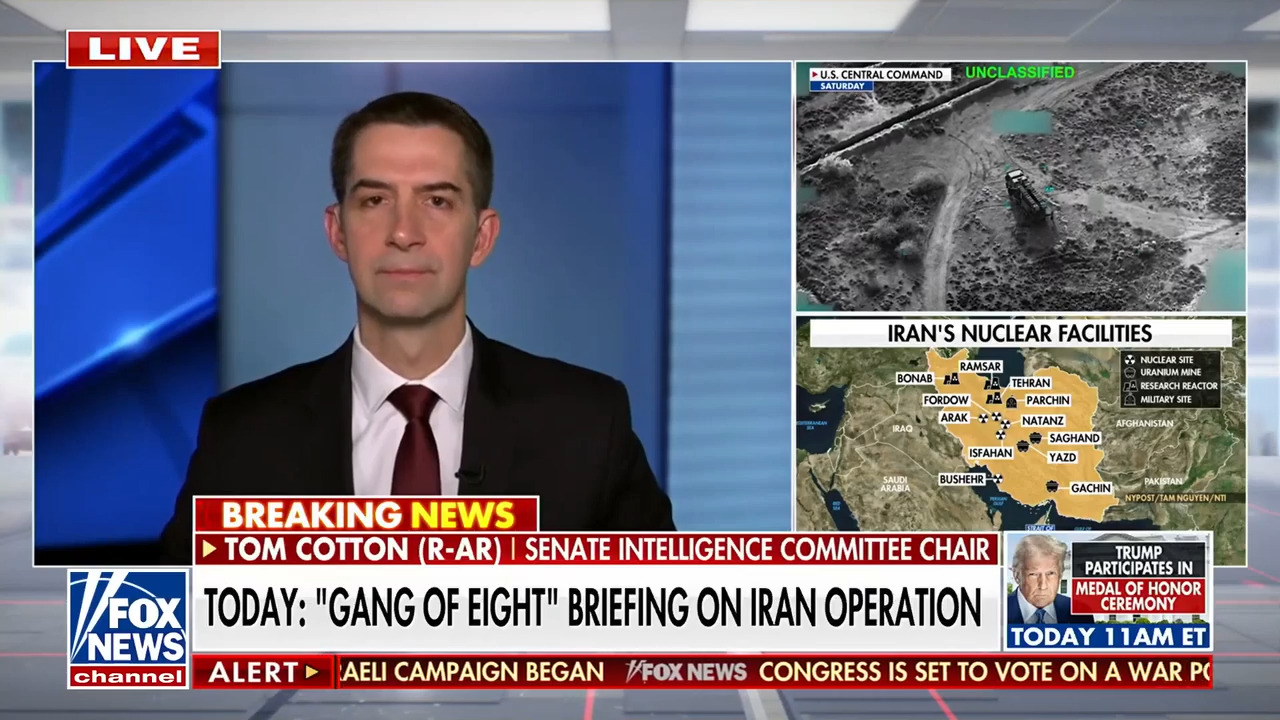This screenshot has width=1280, height=720.
Task: Click the red LIVE badge
Action: [x=143, y=49]
